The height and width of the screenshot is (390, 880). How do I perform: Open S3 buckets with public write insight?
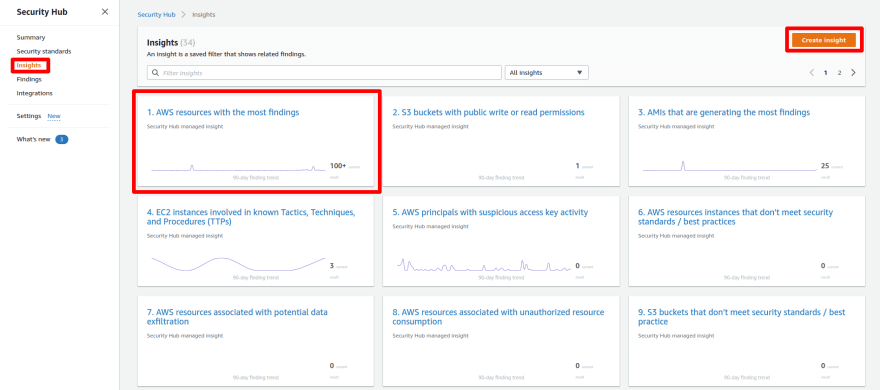488,112
